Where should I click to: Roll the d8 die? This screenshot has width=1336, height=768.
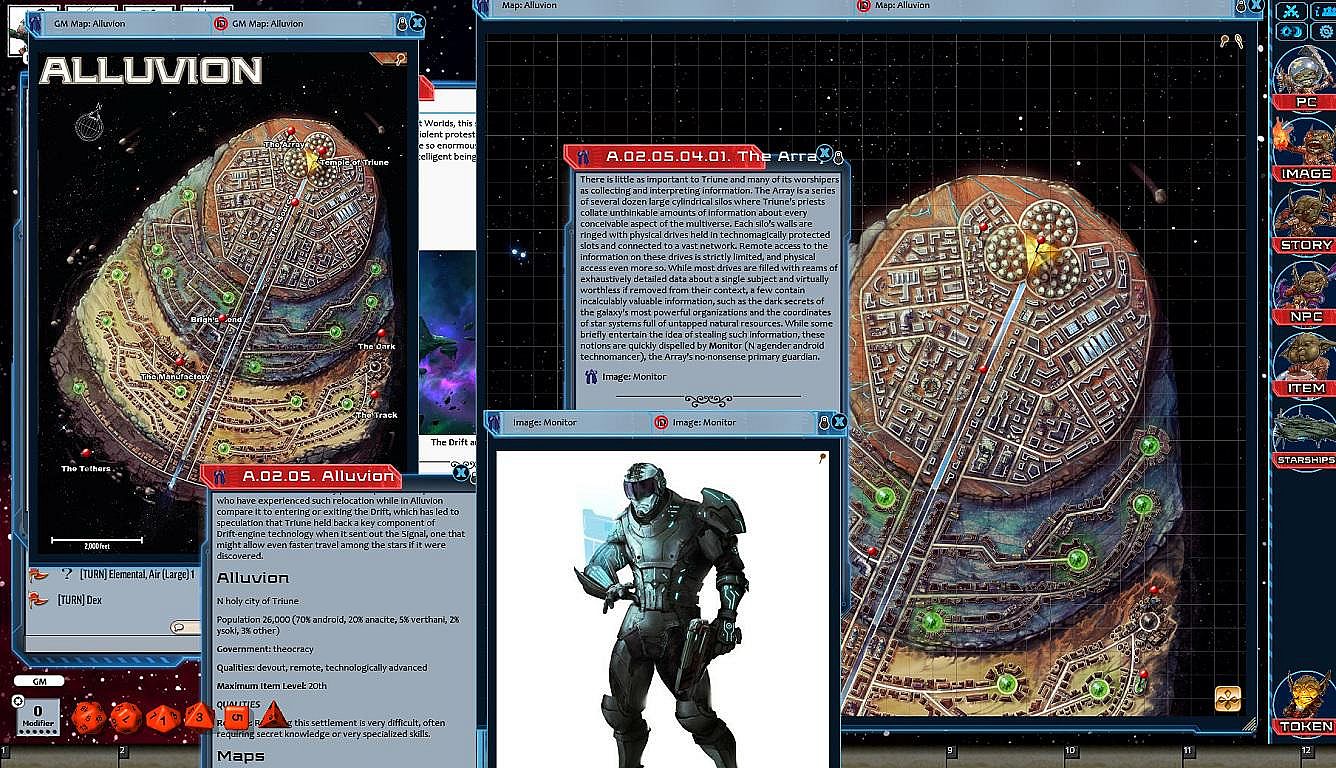pyautogui.click(x=198, y=716)
